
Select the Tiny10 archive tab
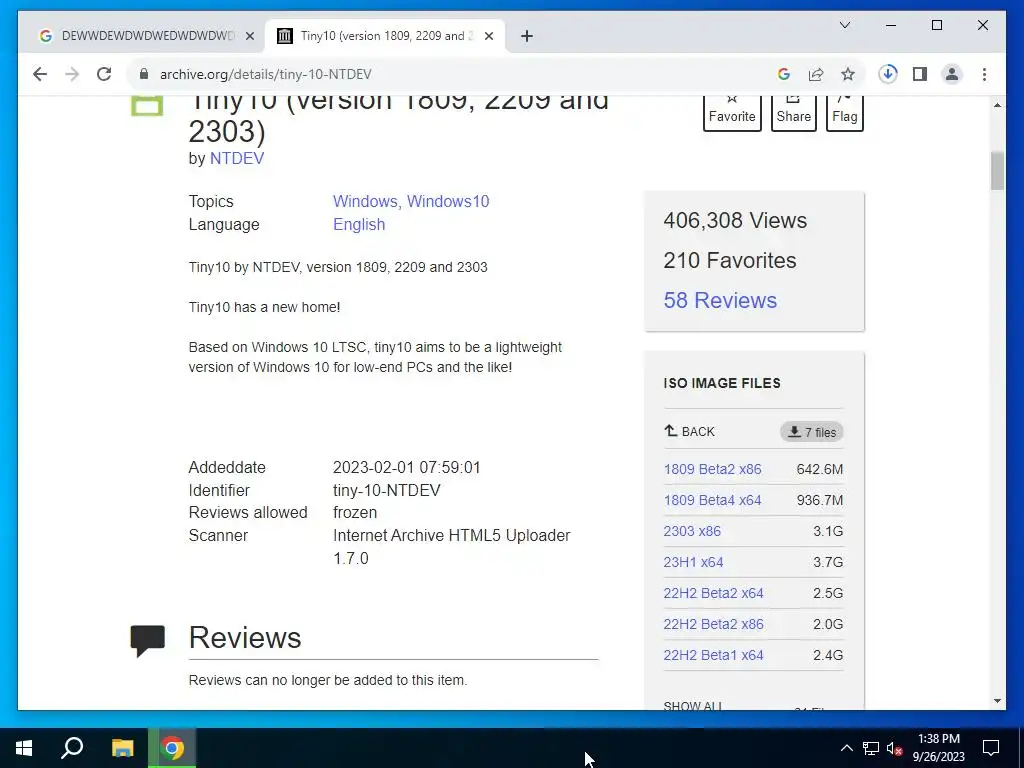(x=385, y=36)
